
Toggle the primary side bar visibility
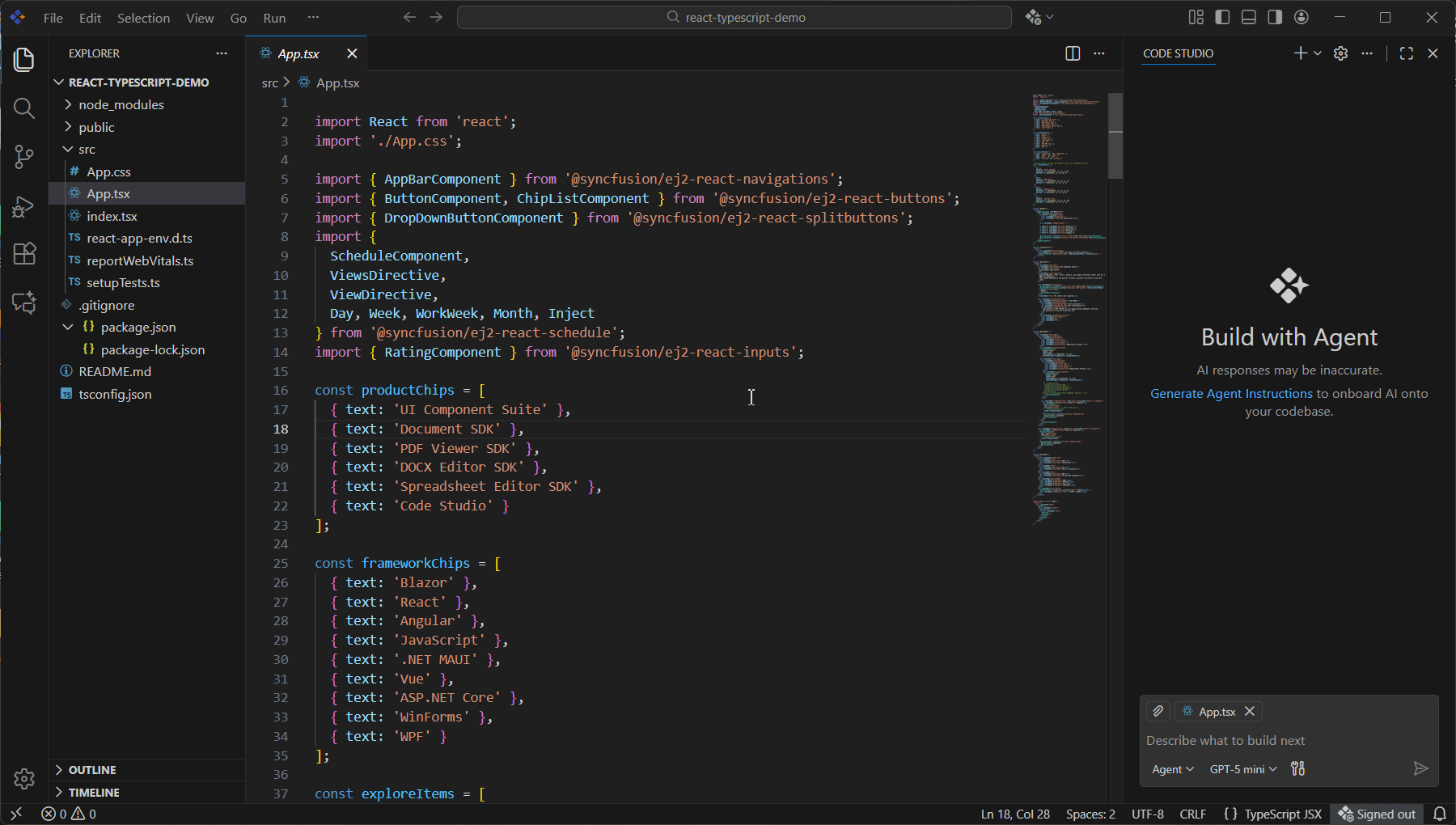1222,17
